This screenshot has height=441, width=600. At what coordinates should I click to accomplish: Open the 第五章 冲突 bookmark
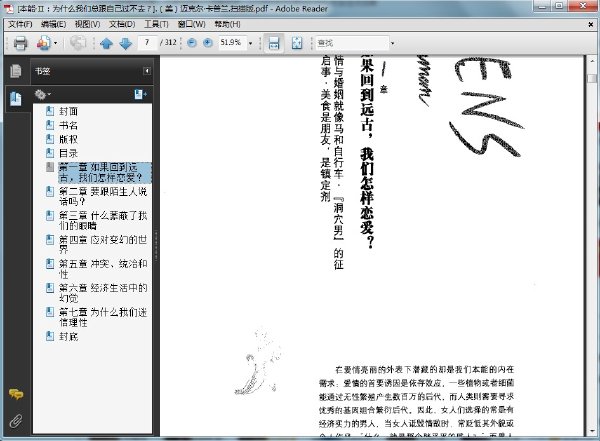[103, 269]
